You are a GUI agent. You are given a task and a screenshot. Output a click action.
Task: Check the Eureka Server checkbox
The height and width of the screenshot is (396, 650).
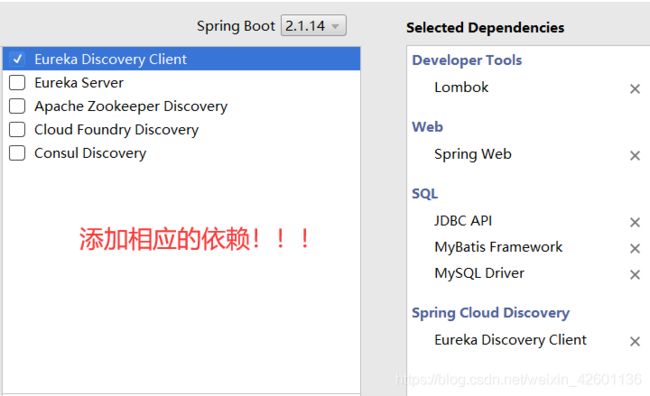(17, 83)
